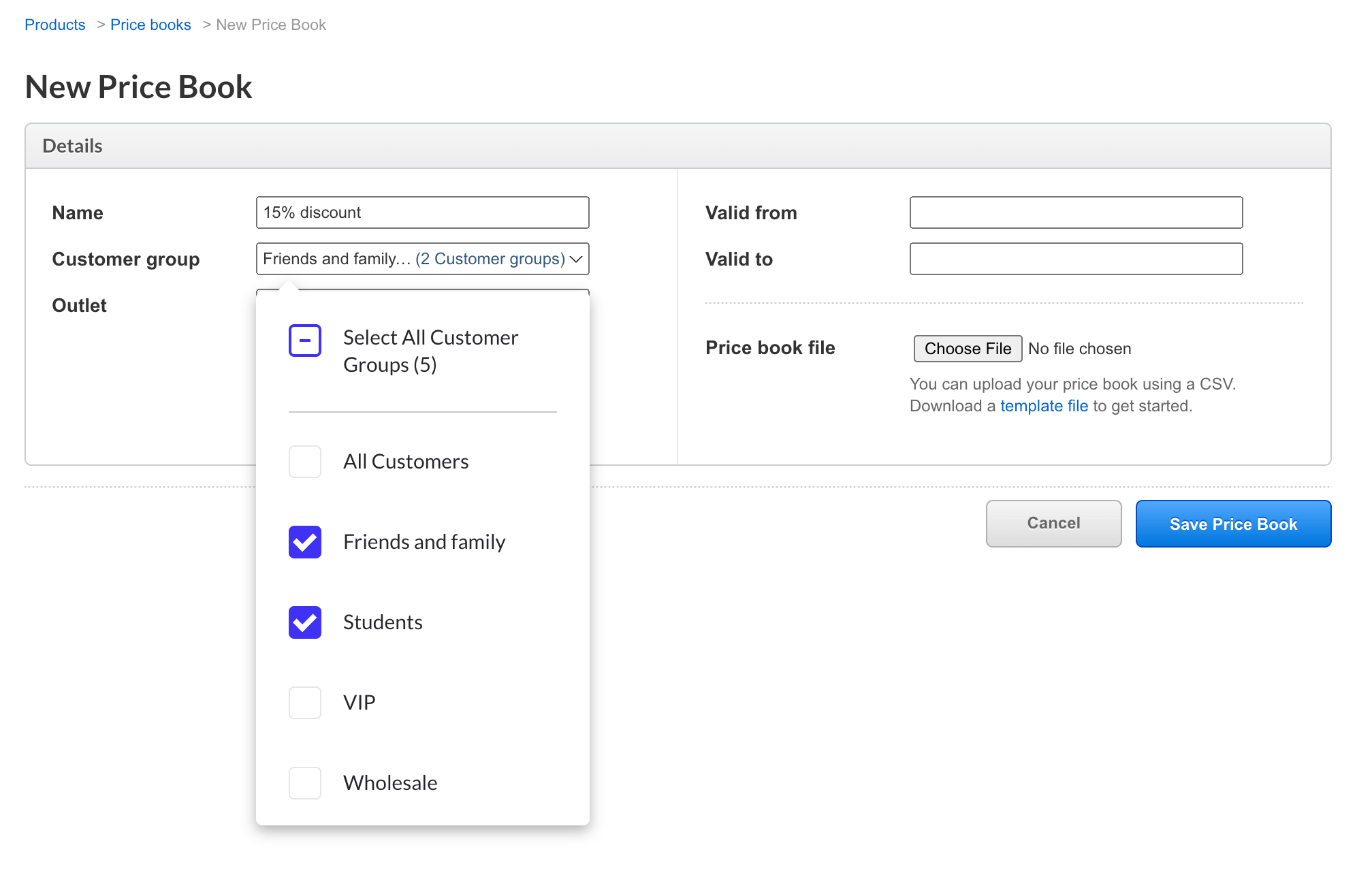The height and width of the screenshot is (871, 1372).
Task: Focus the Valid from date field
Action: 1076,212
